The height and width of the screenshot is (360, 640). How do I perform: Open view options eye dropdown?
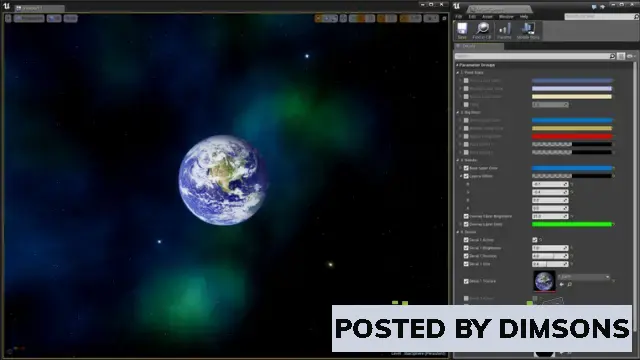point(630,56)
